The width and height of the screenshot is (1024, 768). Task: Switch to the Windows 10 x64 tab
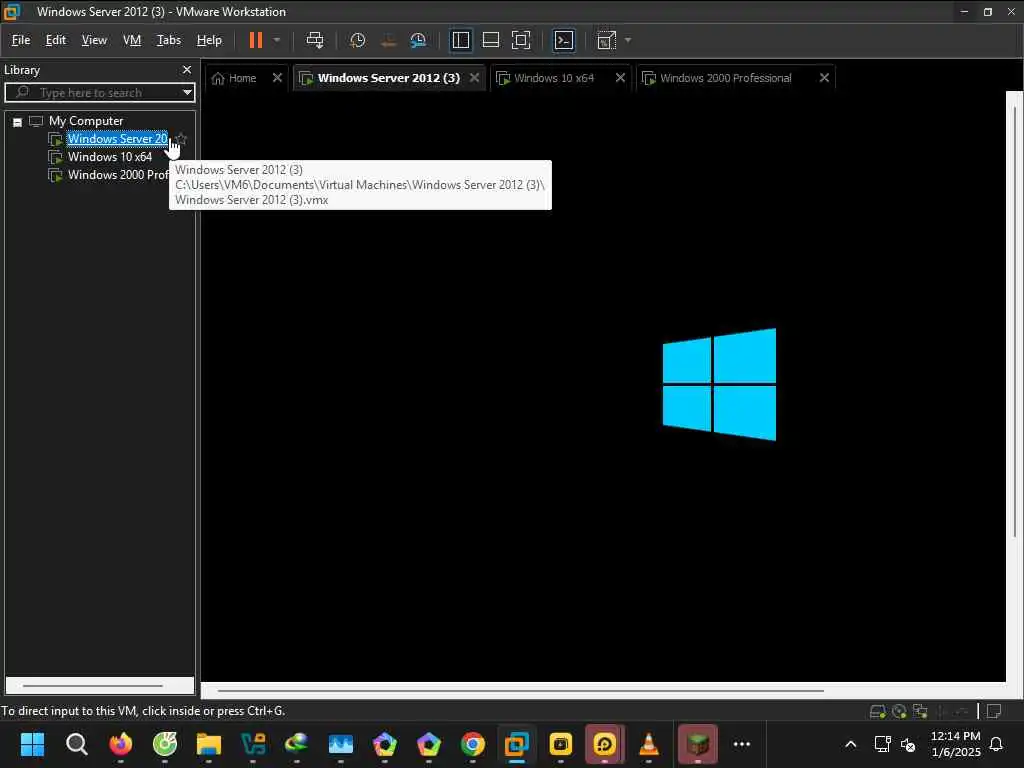(x=553, y=78)
